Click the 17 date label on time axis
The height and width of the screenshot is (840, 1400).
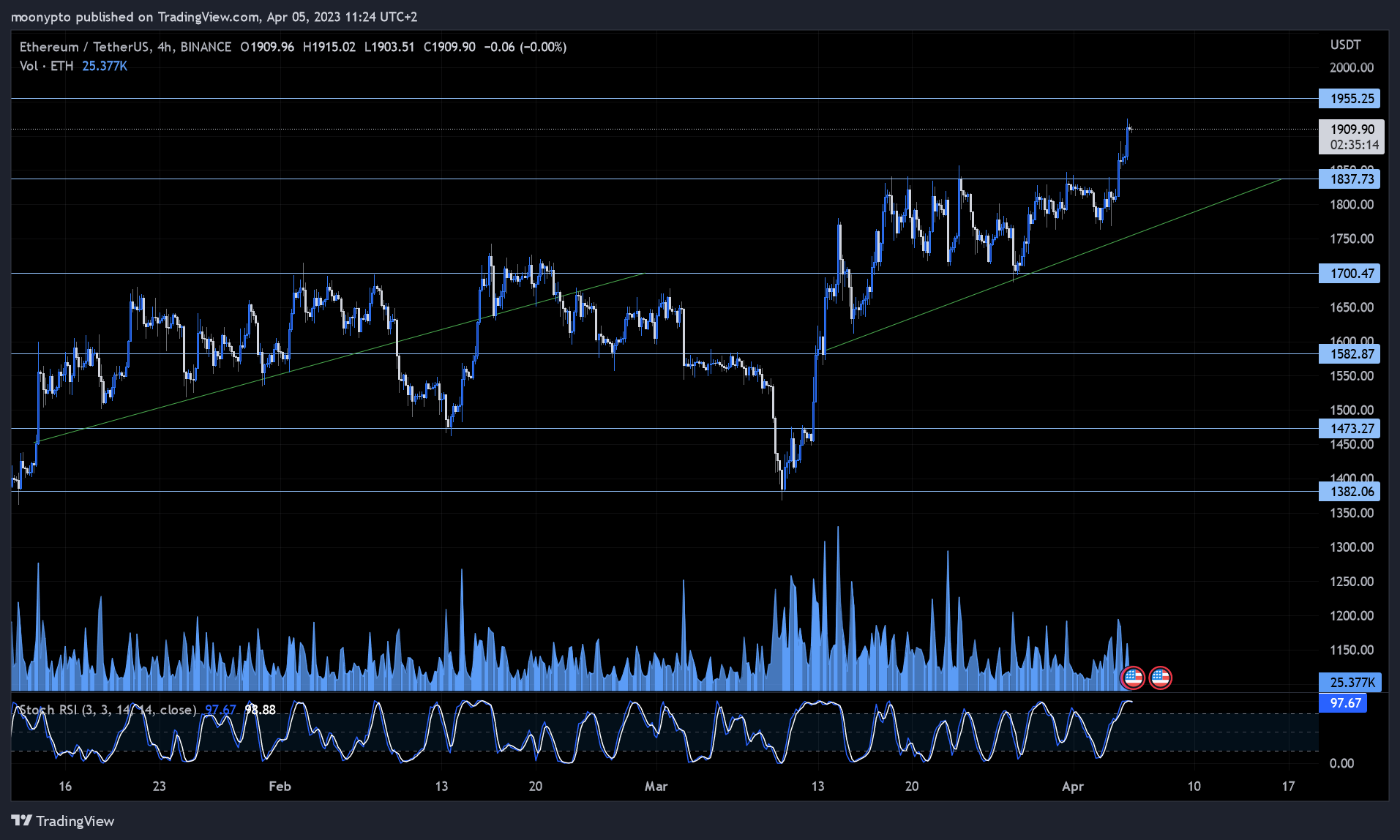point(1288,786)
